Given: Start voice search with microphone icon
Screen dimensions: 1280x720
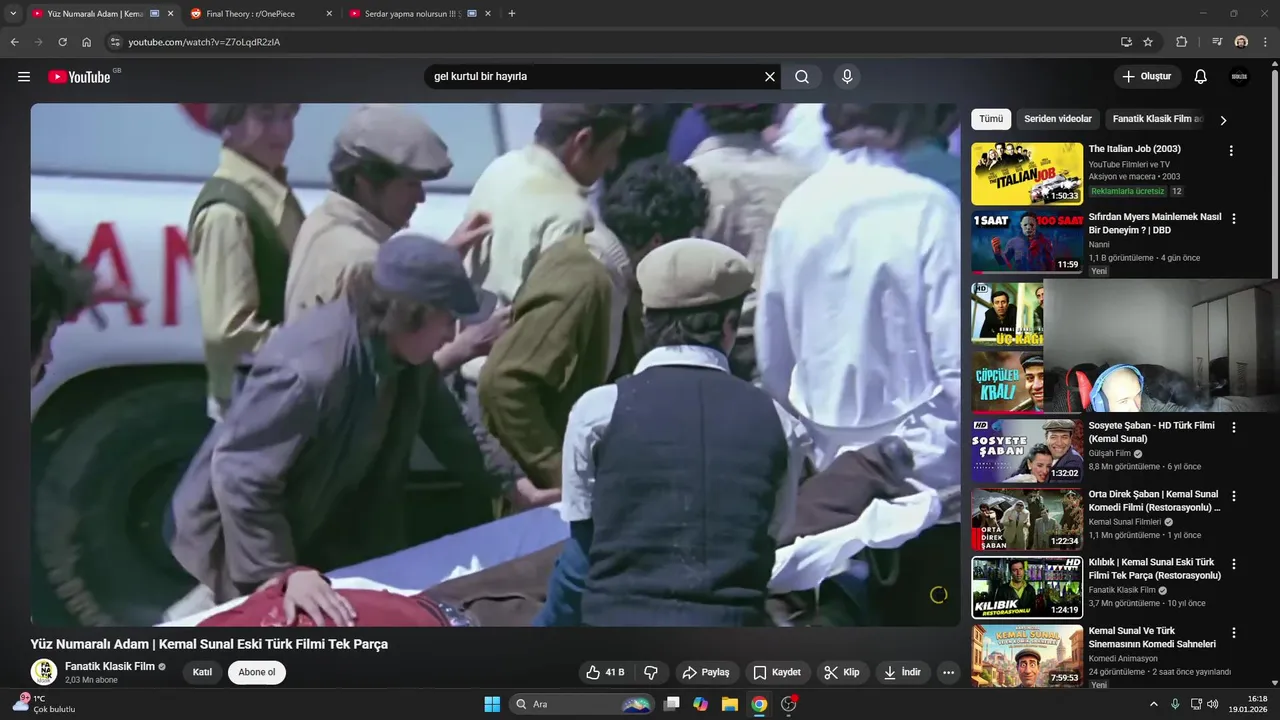Looking at the screenshot, I should pyautogui.click(x=847, y=77).
